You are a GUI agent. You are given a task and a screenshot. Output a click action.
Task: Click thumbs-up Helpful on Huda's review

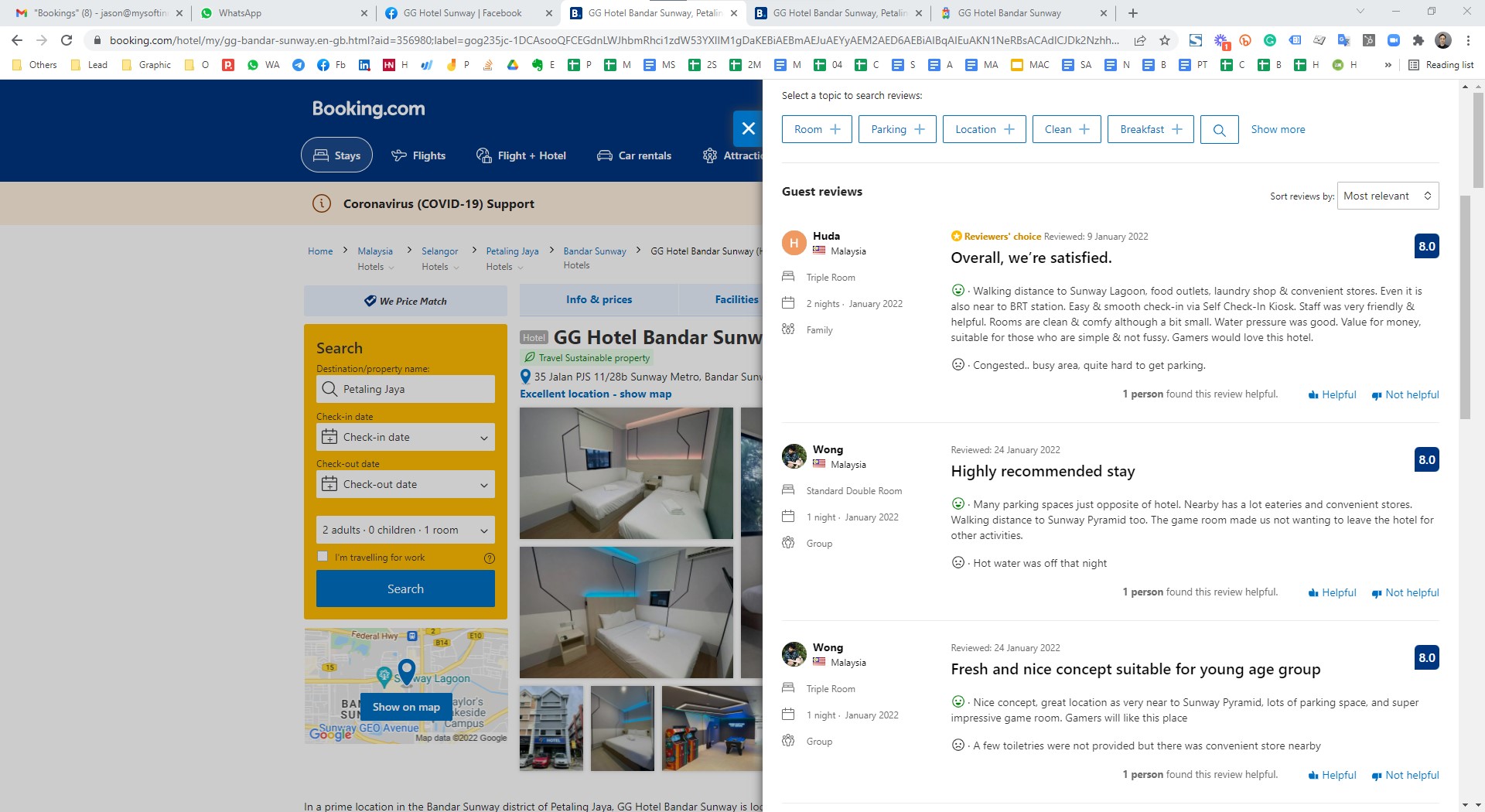(x=1333, y=394)
